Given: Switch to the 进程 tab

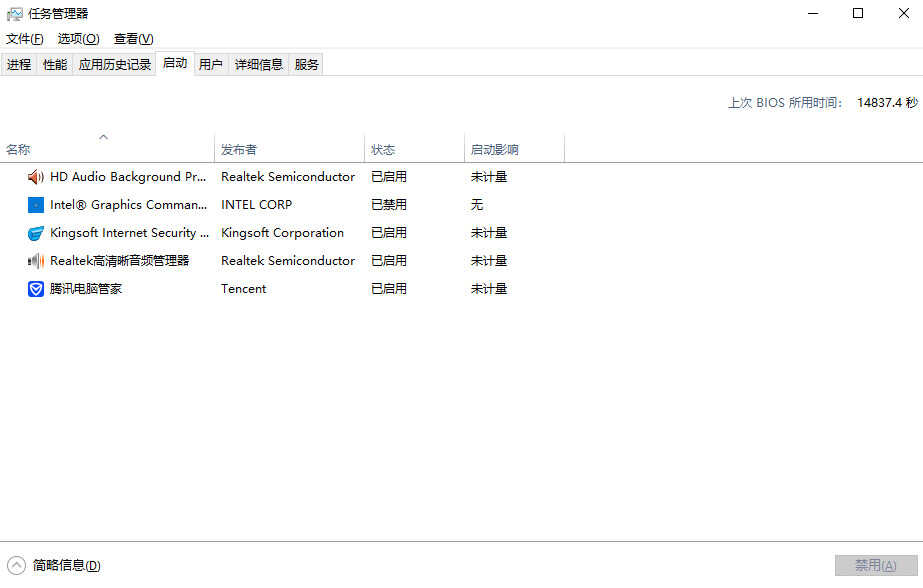Looking at the screenshot, I should coord(19,64).
